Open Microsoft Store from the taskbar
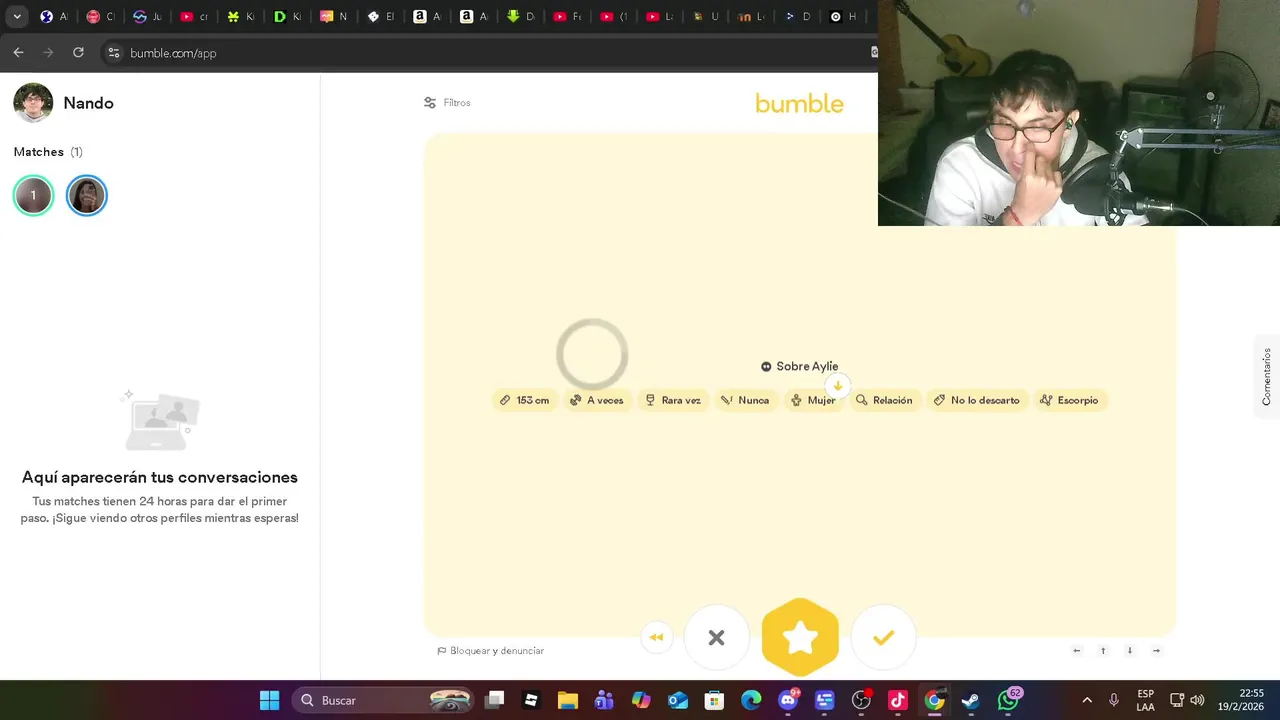Image resolution: width=1280 pixels, height=720 pixels. click(714, 700)
